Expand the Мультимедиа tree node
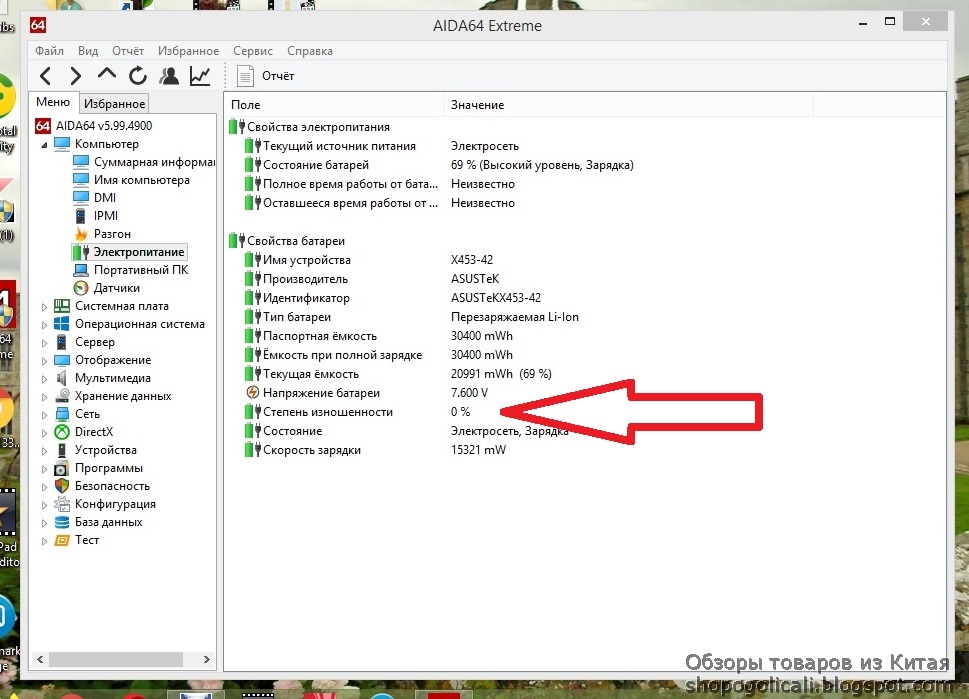This screenshot has width=969, height=699. [x=44, y=378]
